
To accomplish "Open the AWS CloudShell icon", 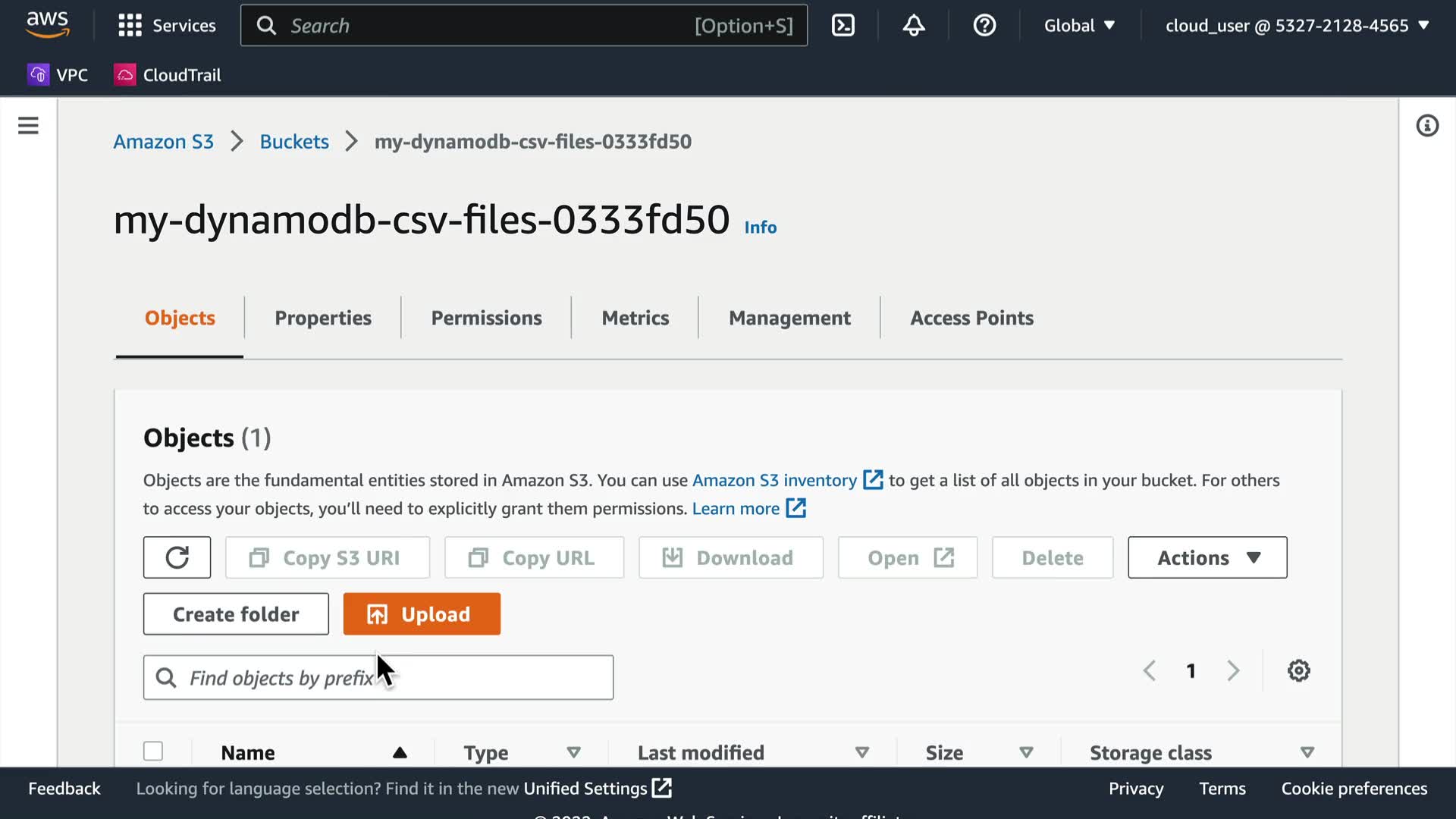I will (x=843, y=26).
